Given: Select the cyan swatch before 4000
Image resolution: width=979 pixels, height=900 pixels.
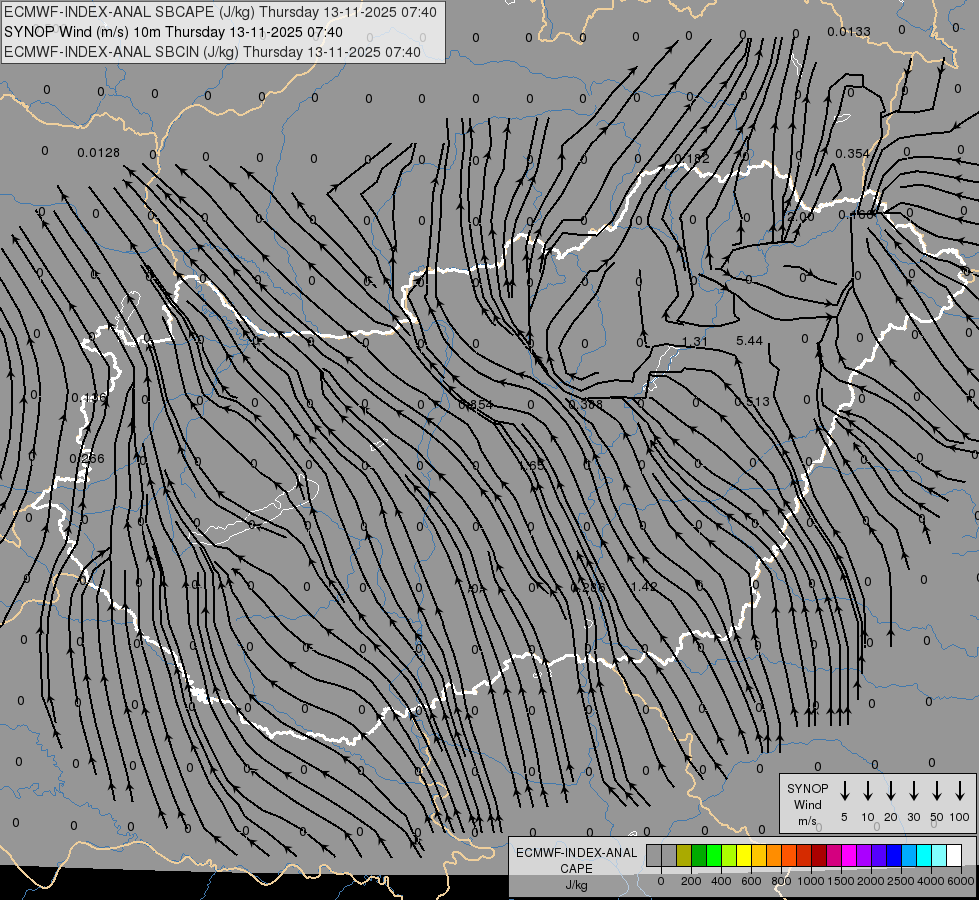Looking at the screenshot, I should click(923, 855).
